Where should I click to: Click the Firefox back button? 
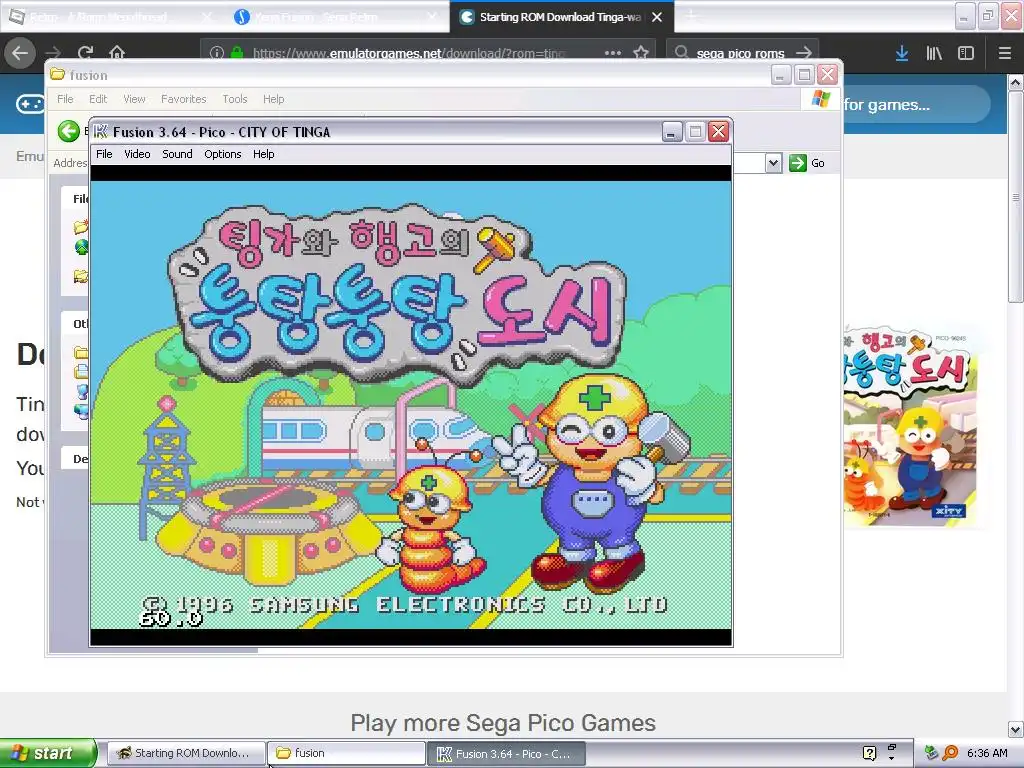pyautogui.click(x=20, y=53)
